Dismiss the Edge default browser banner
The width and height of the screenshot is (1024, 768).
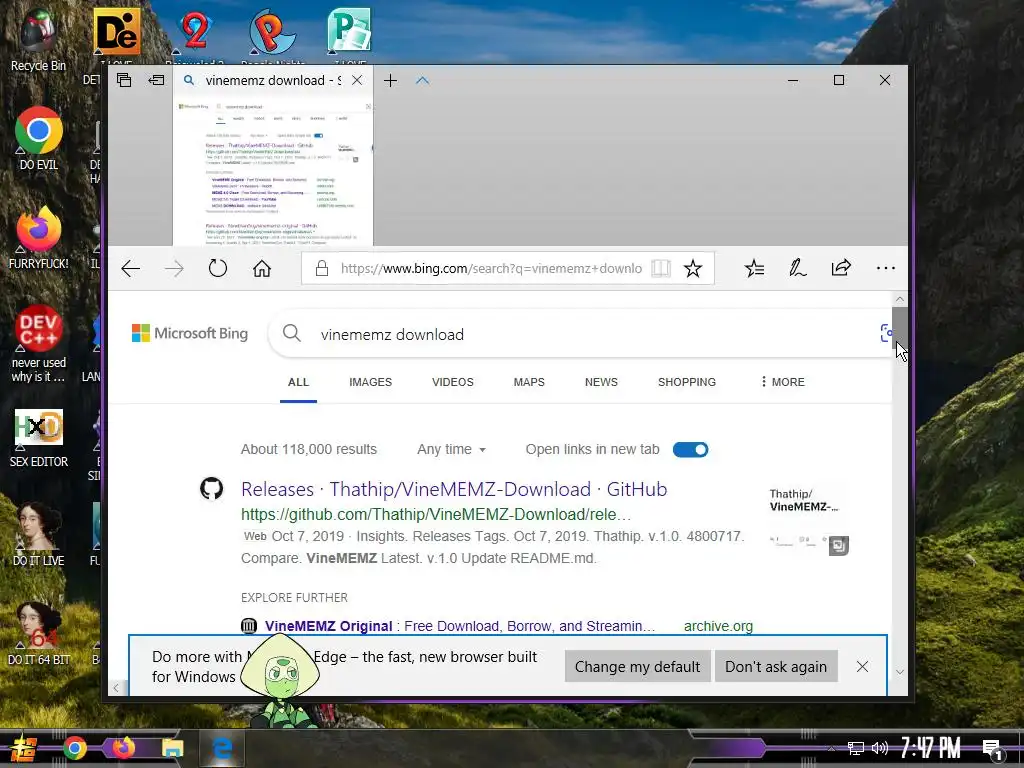(862, 667)
